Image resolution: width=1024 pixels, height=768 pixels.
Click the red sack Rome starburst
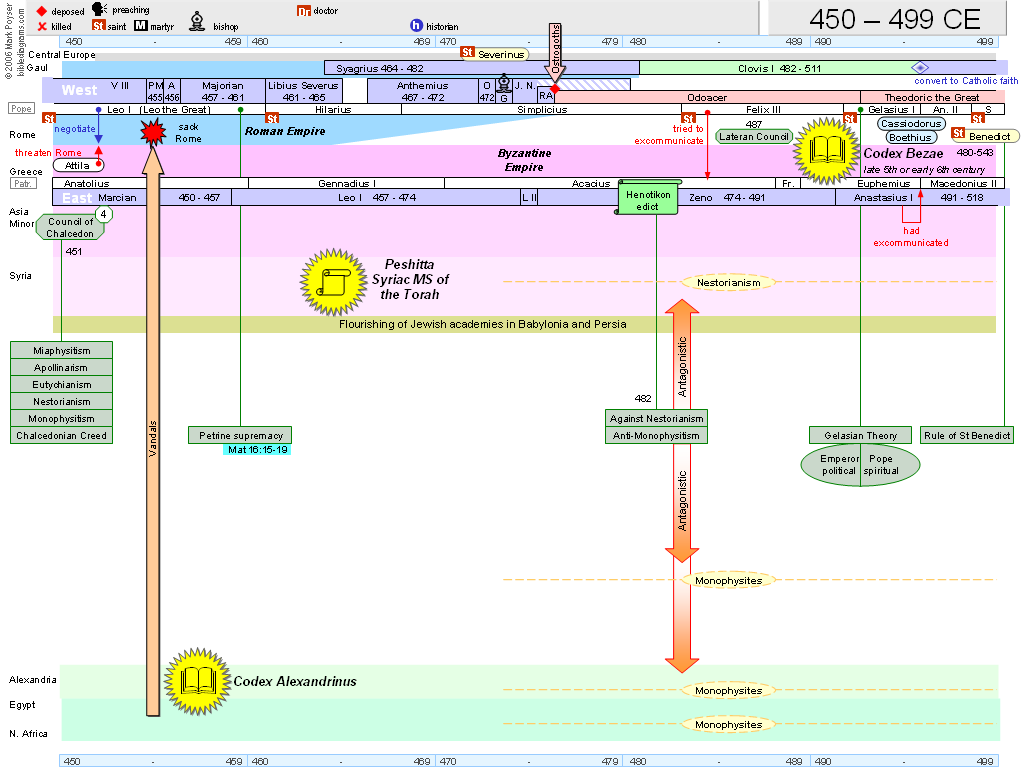tap(153, 132)
